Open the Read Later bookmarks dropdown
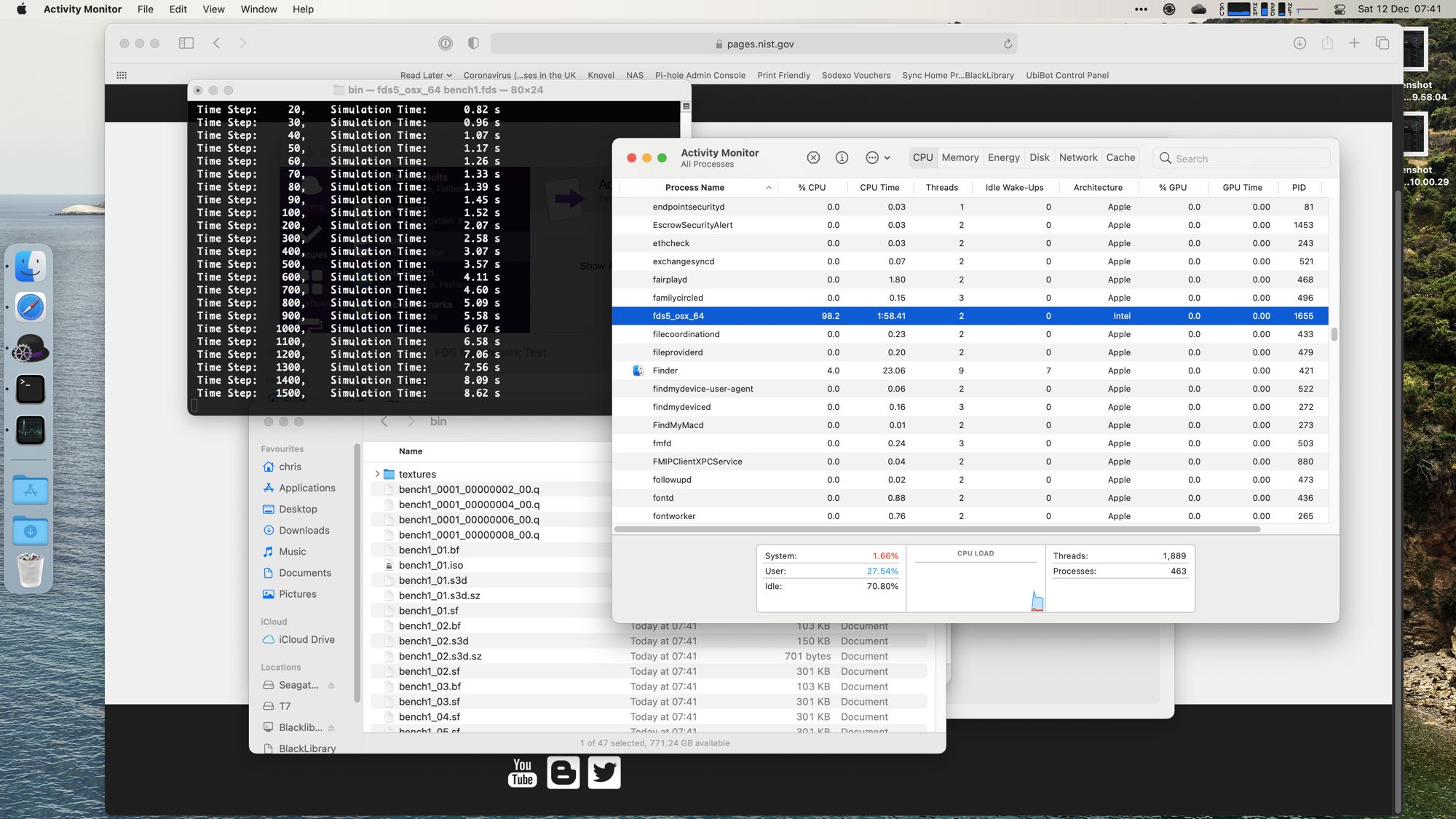Image resolution: width=1456 pixels, height=819 pixels. (426, 75)
